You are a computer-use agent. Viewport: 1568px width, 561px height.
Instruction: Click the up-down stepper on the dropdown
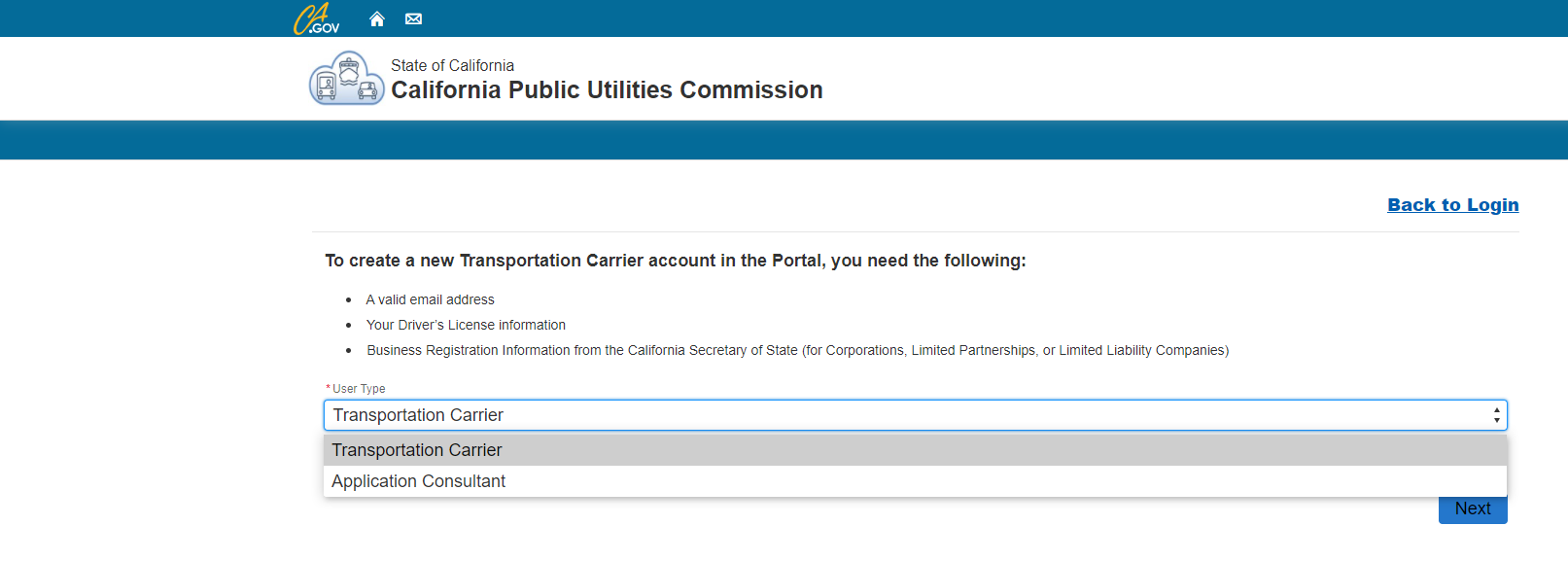click(x=1496, y=414)
